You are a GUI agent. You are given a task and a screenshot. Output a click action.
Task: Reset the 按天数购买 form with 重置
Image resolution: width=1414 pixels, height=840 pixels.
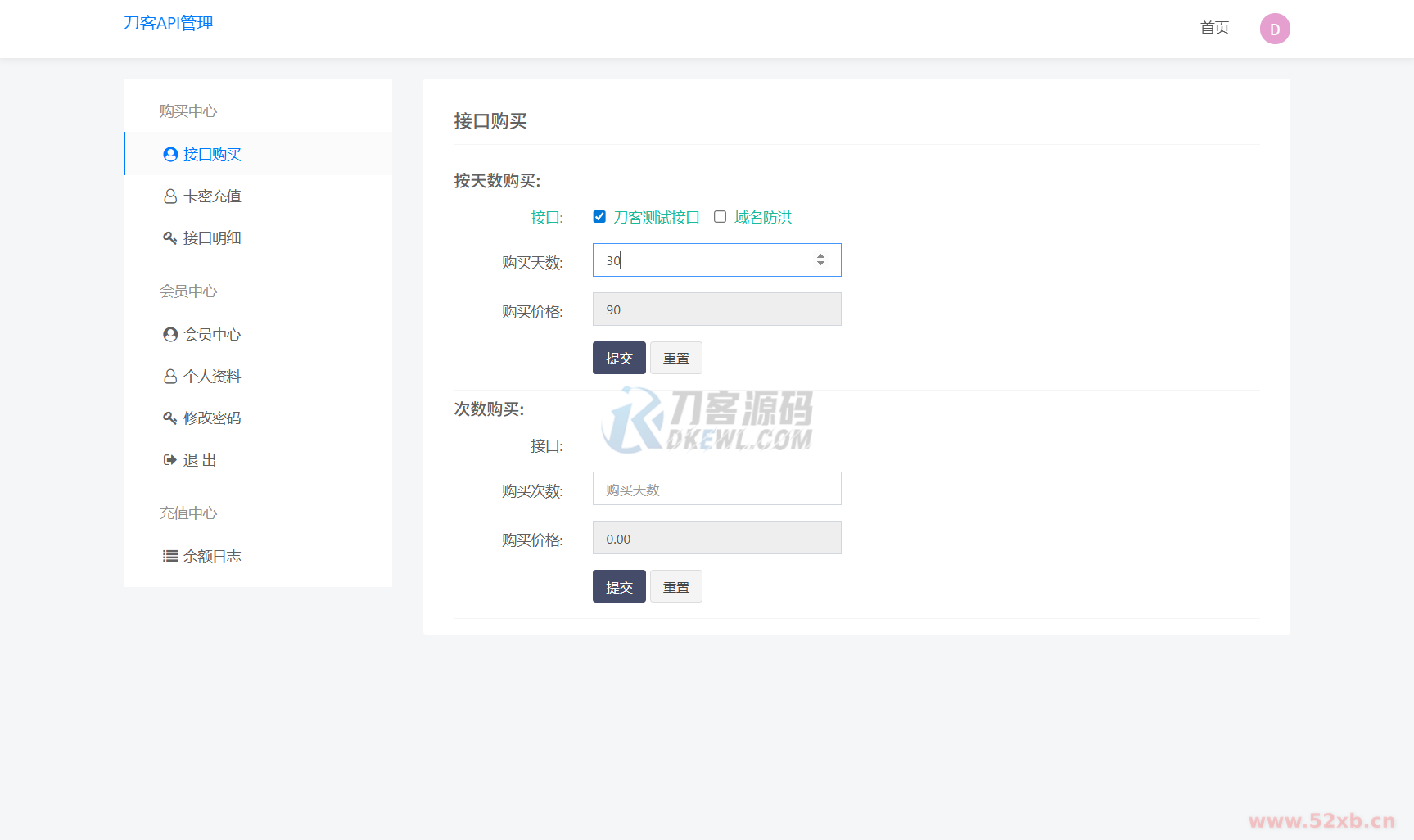coord(675,358)
